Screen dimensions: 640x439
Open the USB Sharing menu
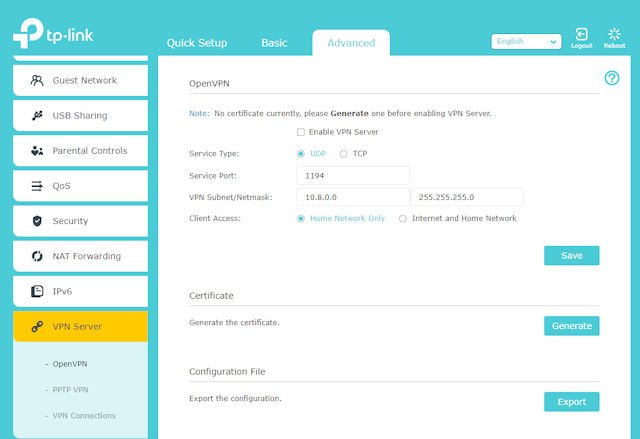point(80,115)
